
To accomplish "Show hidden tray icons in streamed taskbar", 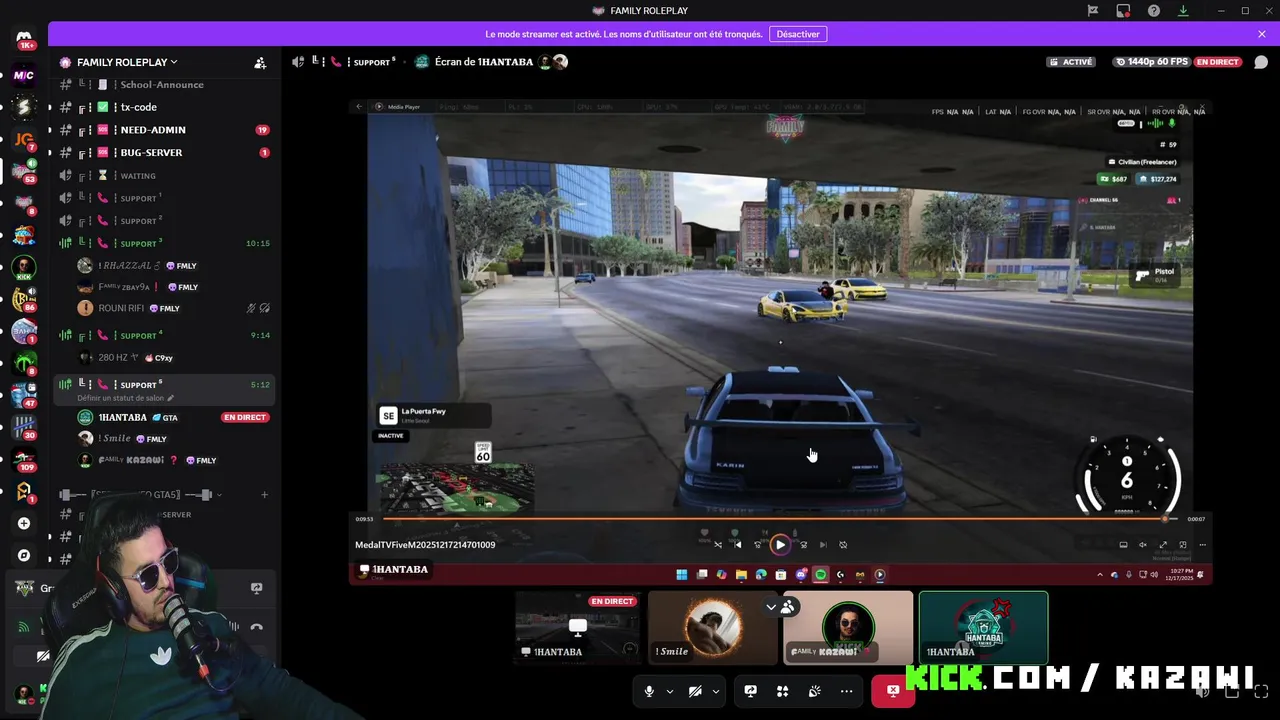I will point(1100,575).
